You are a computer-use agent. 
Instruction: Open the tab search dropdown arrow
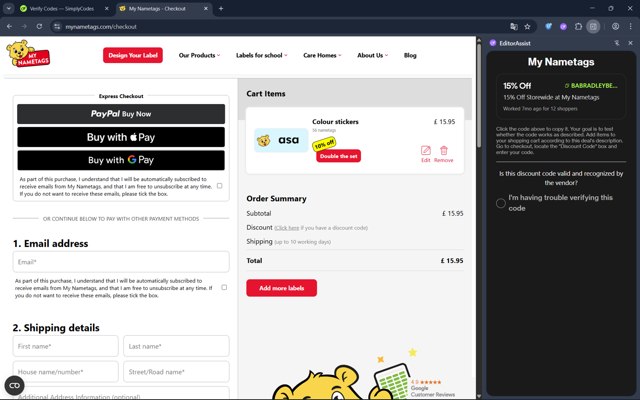[9, 8]
